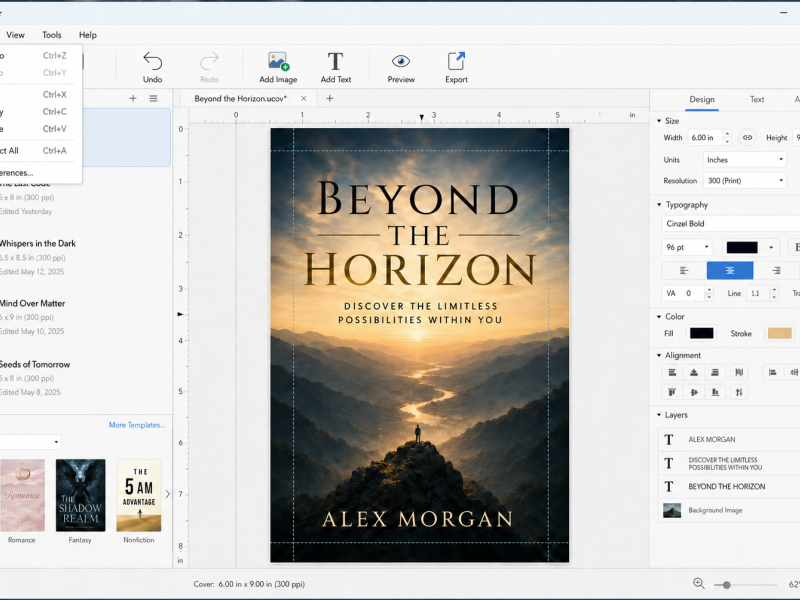800x600 pixels.
Task: Select the ALEX MORGAN text layer
Action: (729, 439)
